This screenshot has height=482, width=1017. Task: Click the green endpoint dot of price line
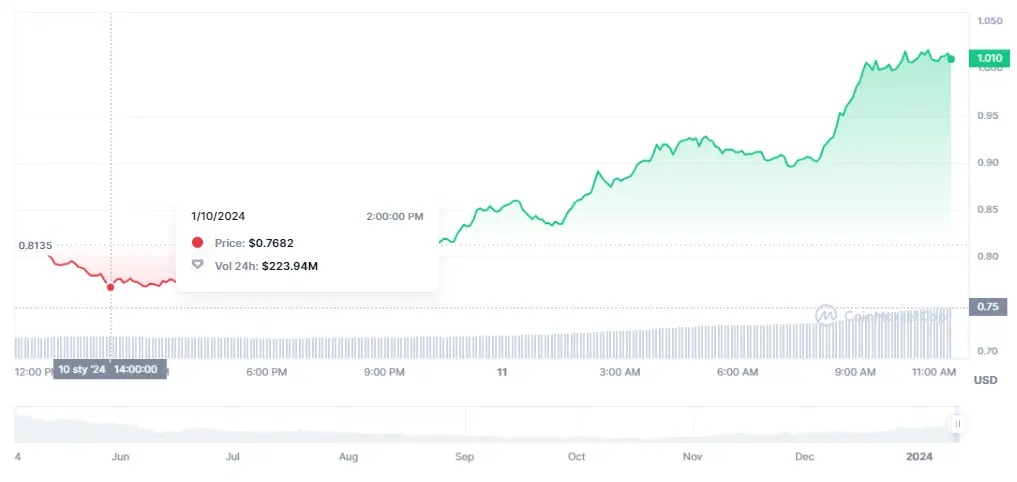[950, 59]
